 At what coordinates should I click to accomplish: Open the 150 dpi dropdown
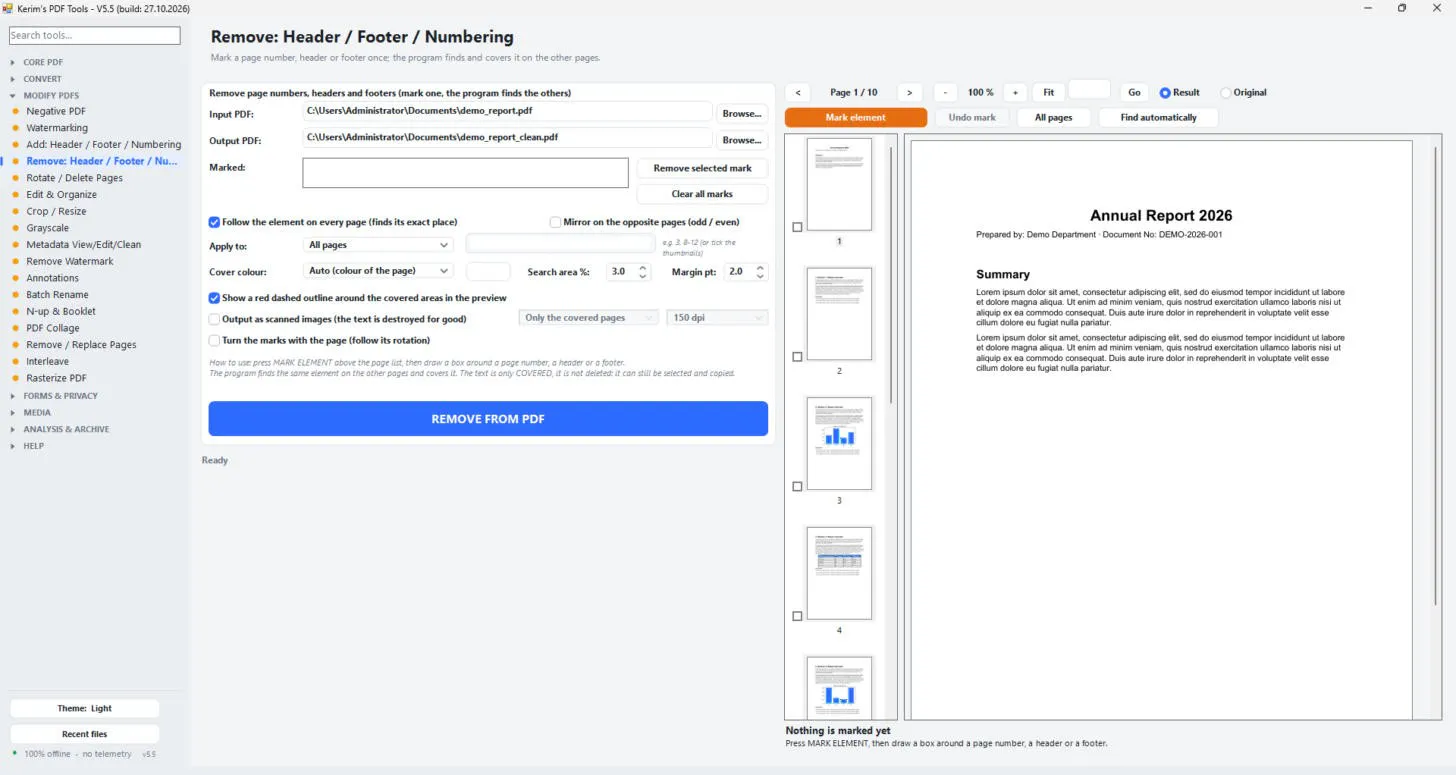(x=717, y=318)
